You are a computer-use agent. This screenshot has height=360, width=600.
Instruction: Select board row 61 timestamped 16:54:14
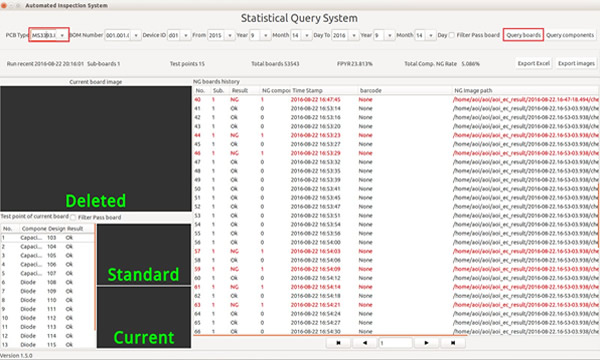point(396,287)
